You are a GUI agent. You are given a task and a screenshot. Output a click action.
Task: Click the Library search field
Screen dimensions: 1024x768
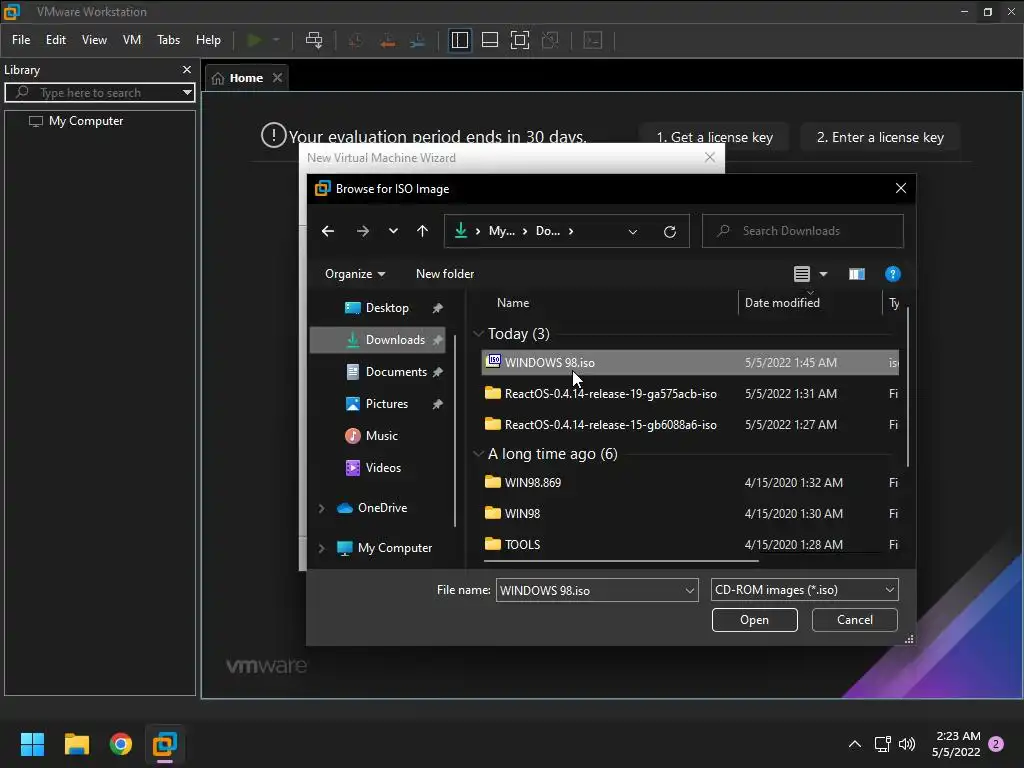99,93
